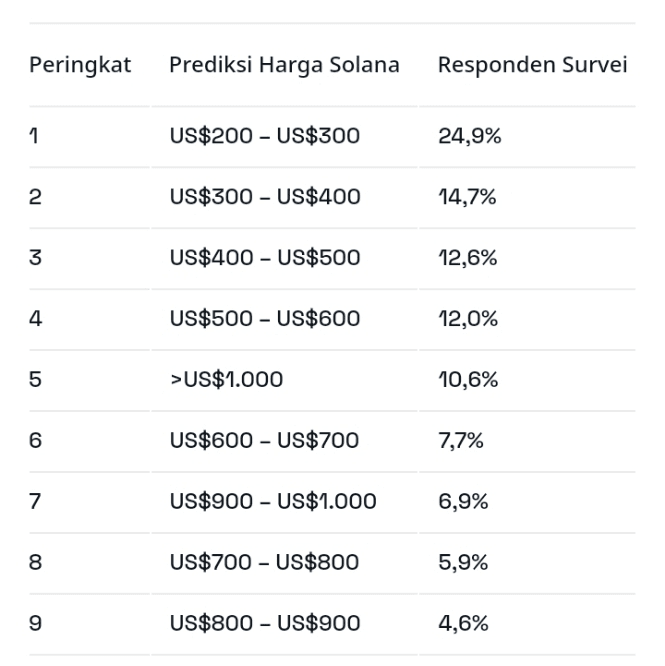Click the Peringkat column header
Screen dimensions: 665x666
click(x=80, y=65)
